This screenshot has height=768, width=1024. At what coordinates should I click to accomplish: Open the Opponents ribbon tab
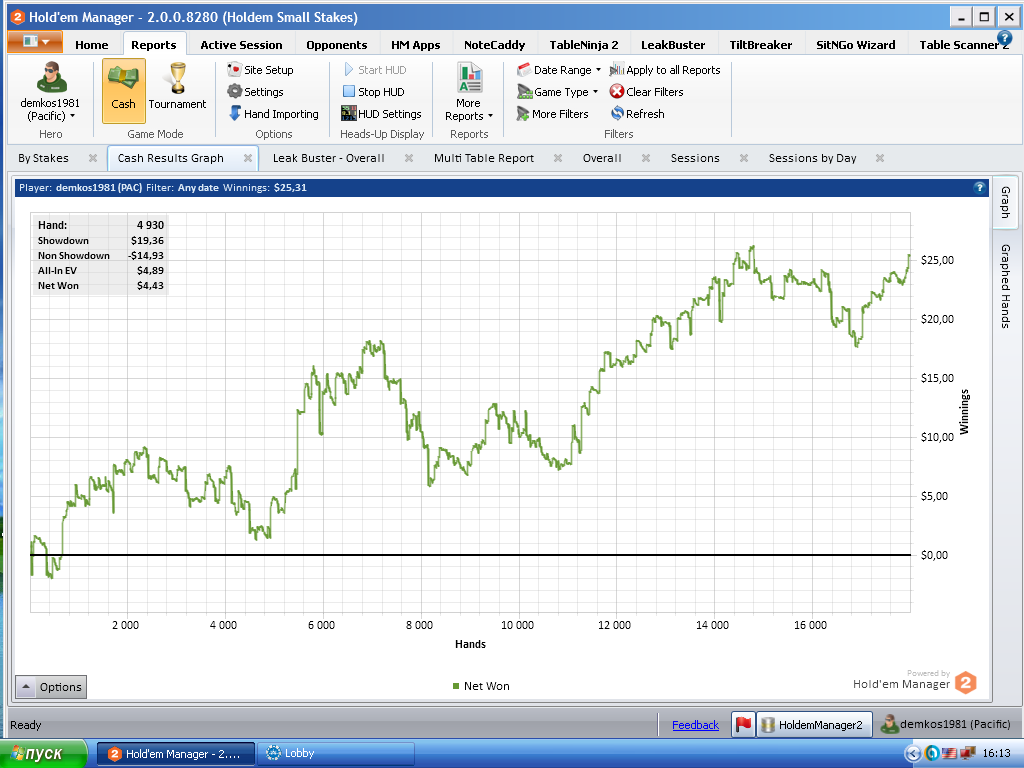coord(336,44)
